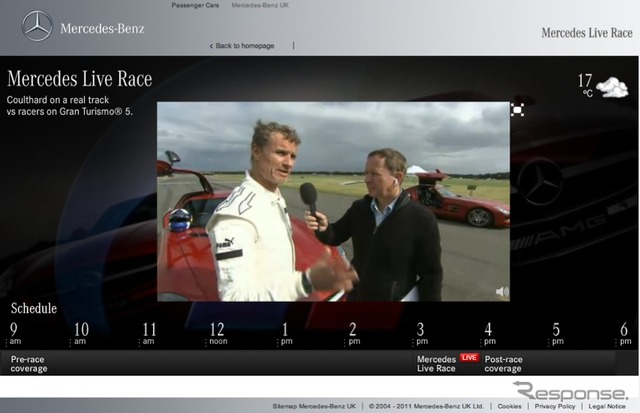Click 'Mercedes Live Race' header title top right
The width and height of the screenshot is (640, 413).
click(587, 33)
